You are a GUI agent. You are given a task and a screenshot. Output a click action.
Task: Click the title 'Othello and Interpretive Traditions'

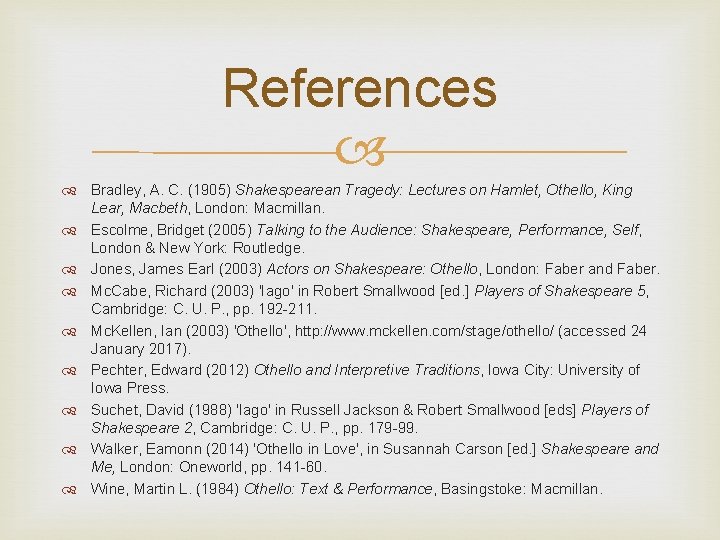[367, 370]
